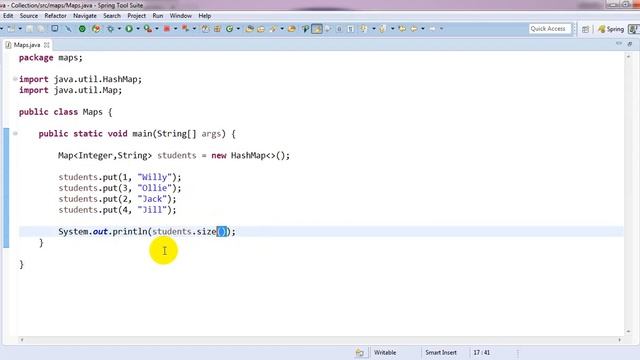This screenshot has width=640, height=360.
Task: Click vertical scrollbar down arrow
Action: click(629, 331)
